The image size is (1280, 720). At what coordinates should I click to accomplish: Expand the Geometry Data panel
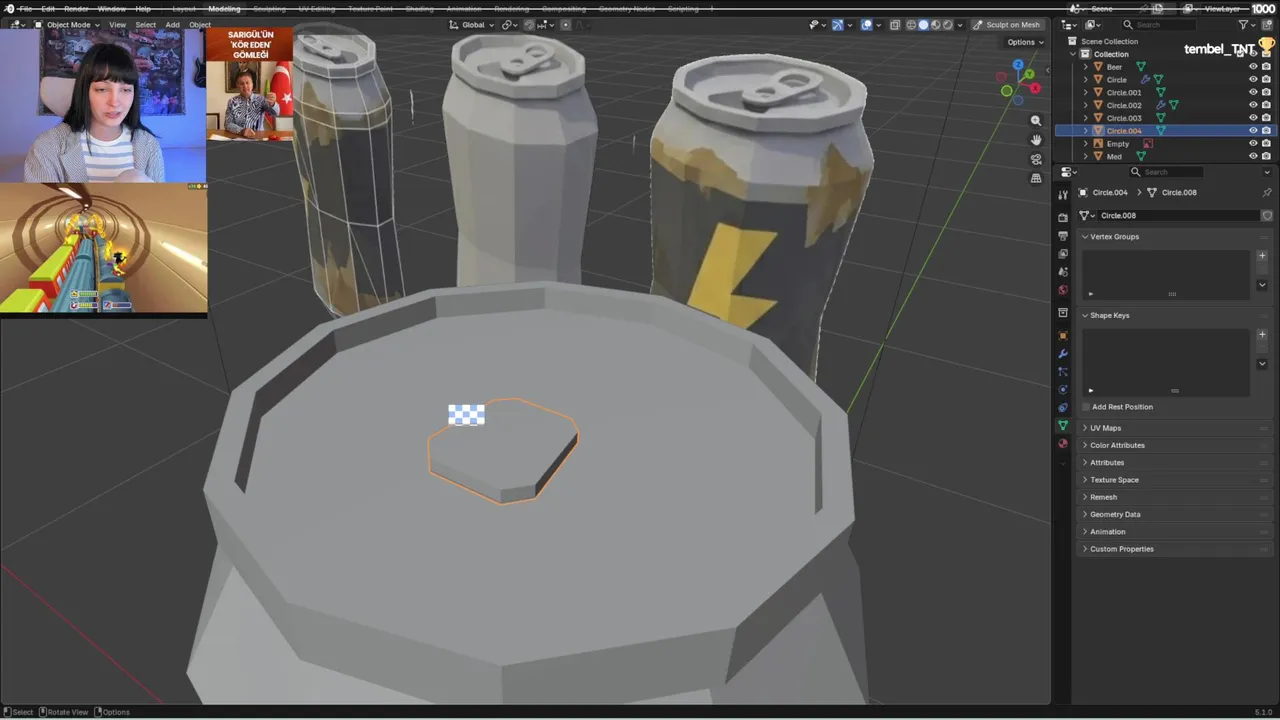coord(1115,514)
